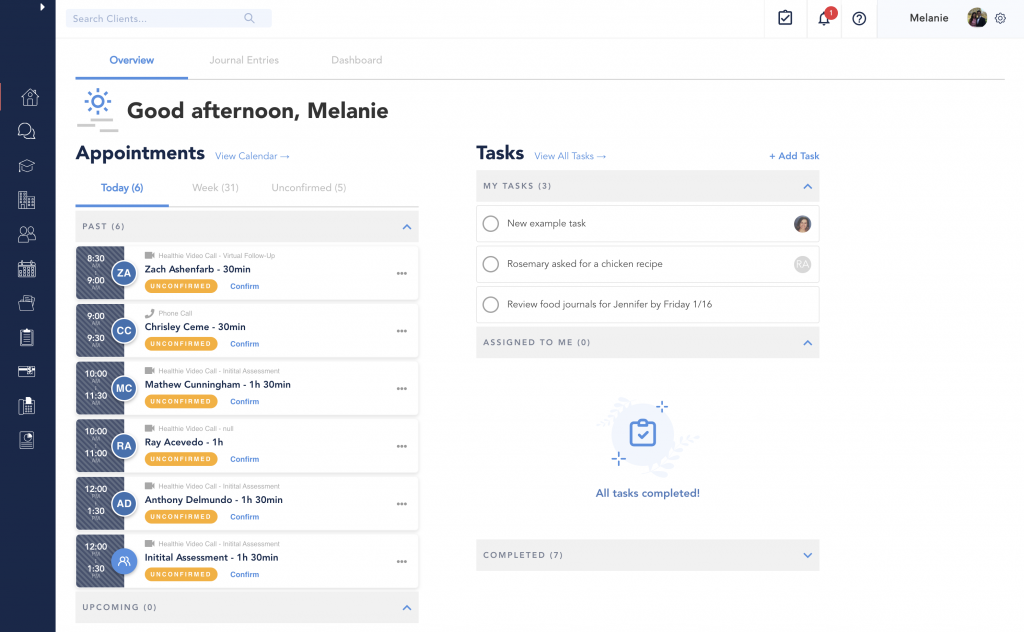The width and height of the screenshot is (1024, 632).
Task: Click the ZA client avatar badge
Action: click(124, 273)
